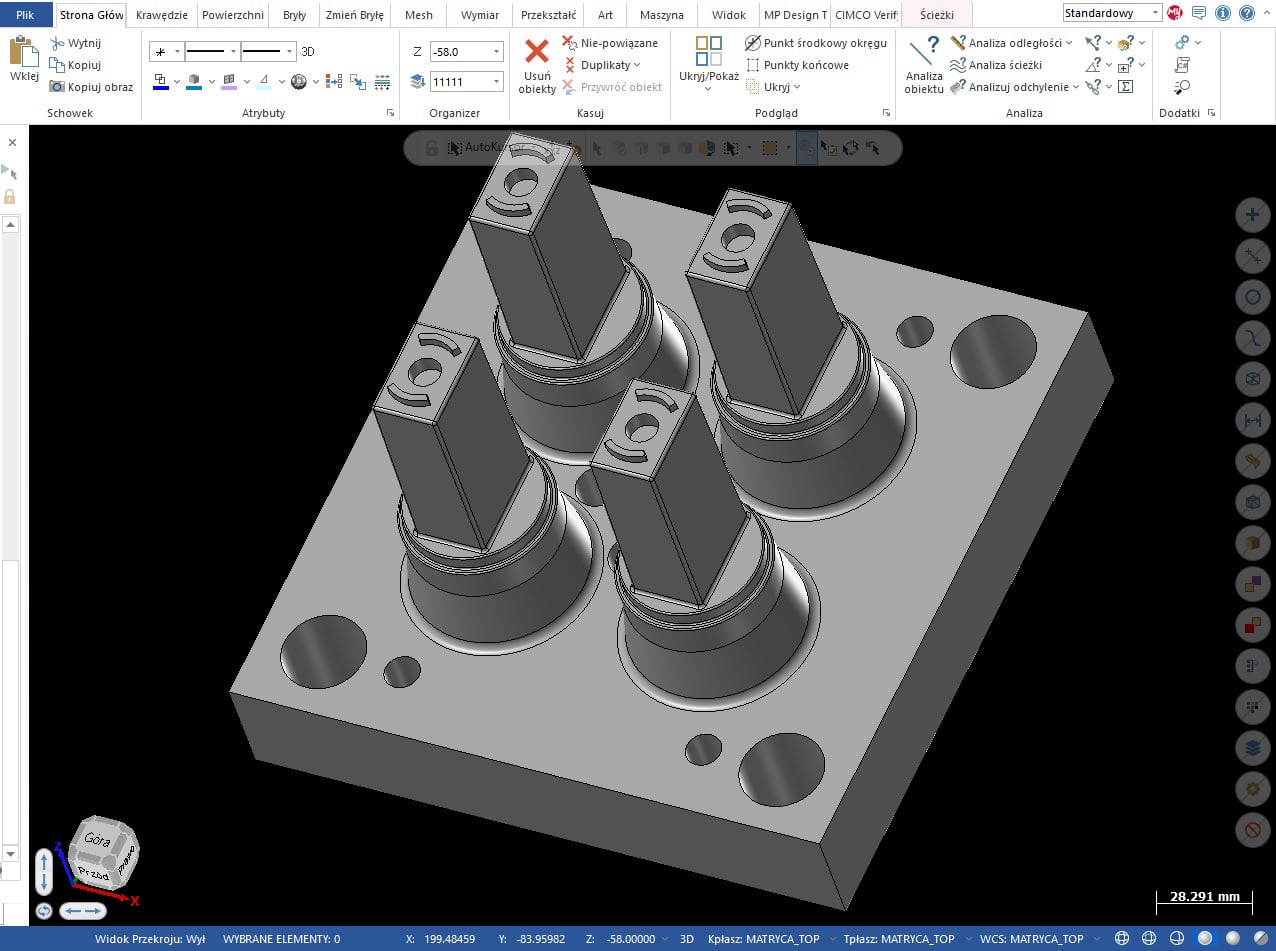1276x951 pixels.
Task: Click the help question mark icon
Action: pos(1246,14)
